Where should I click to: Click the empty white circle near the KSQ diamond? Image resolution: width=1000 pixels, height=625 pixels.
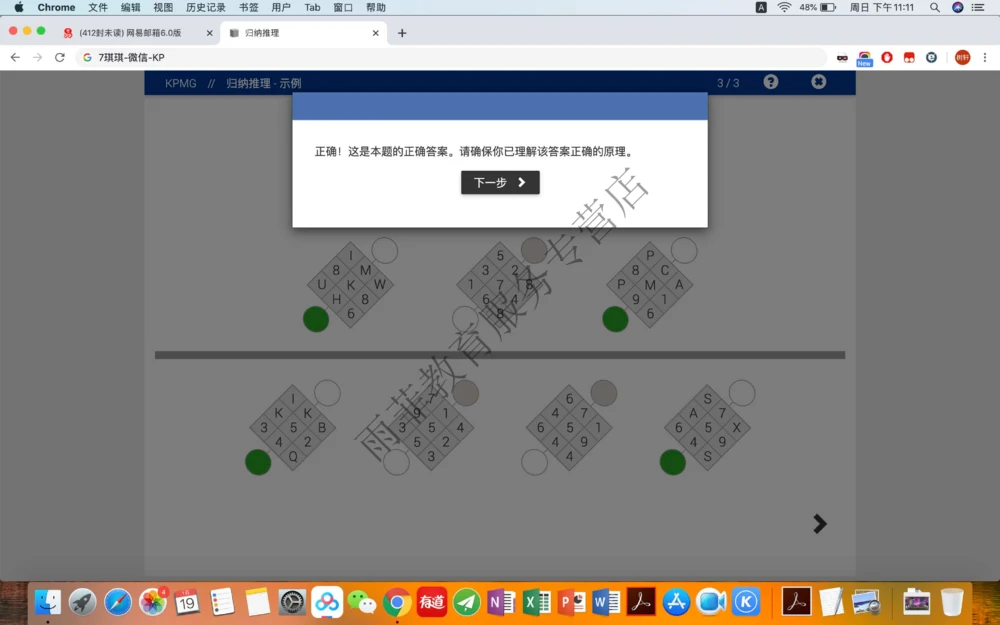tap(327, 392)
